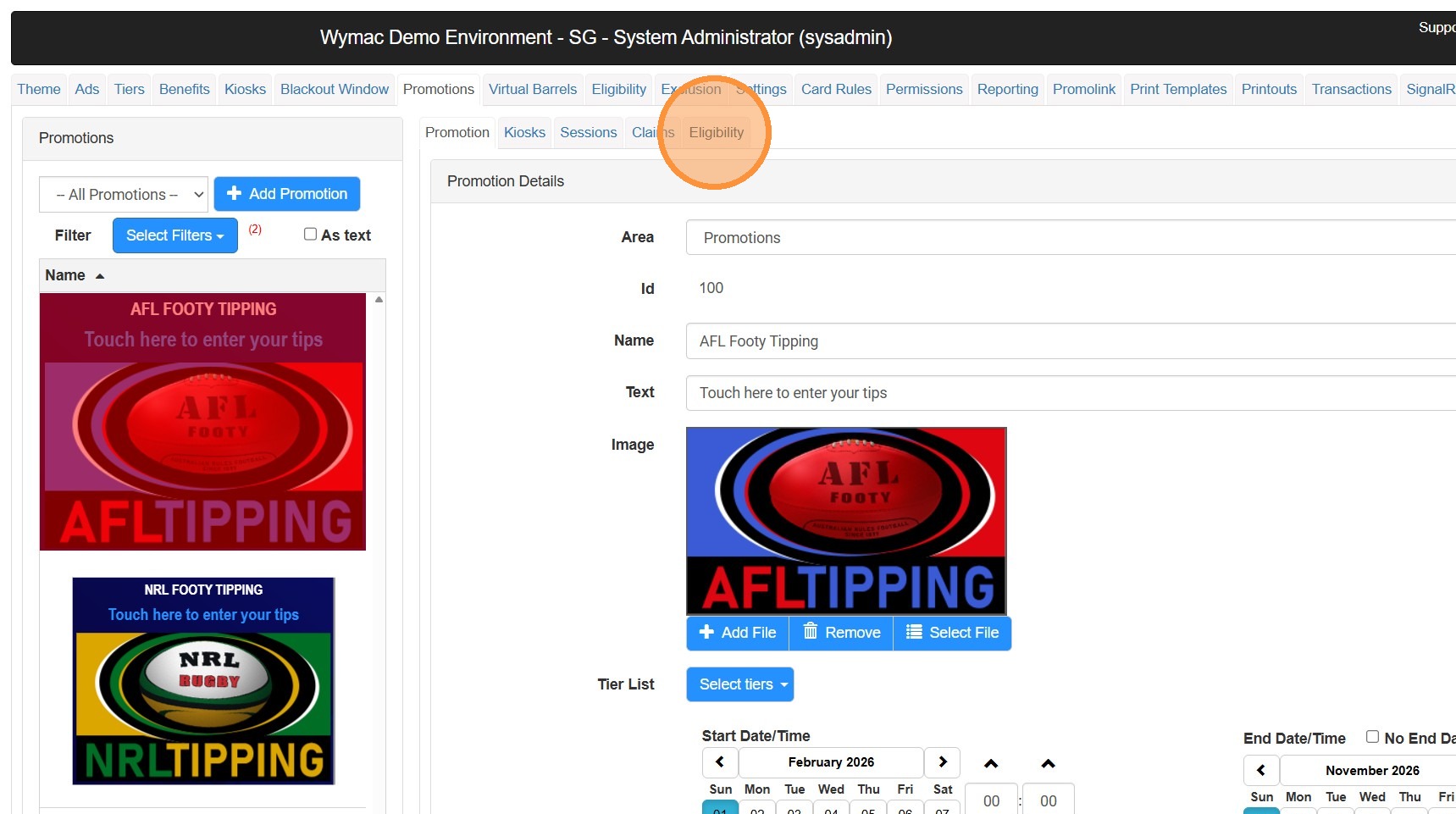
Task: Click the plus icon on Add File
Action: (x=706, y=632)
